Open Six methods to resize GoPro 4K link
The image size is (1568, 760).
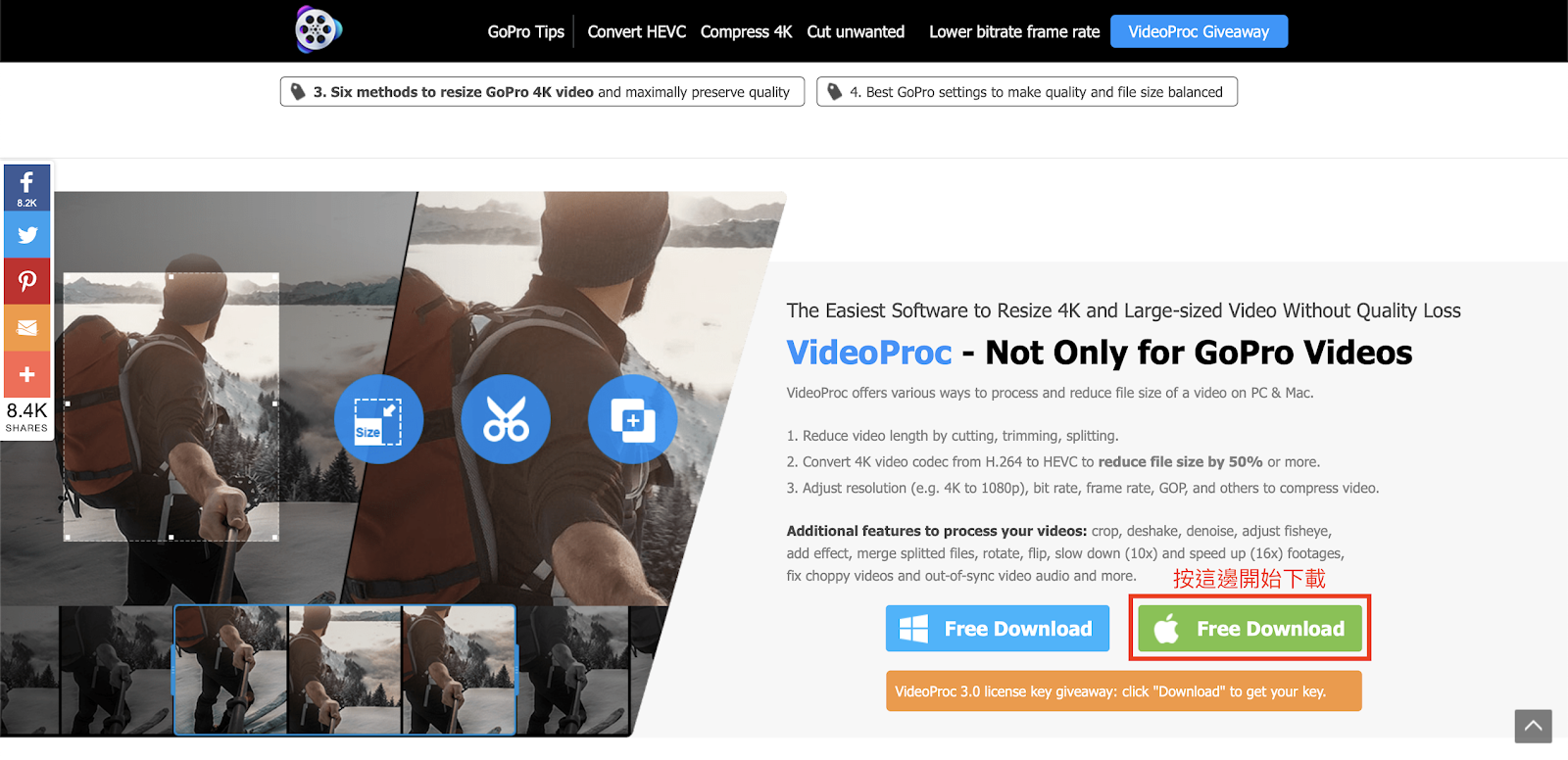[542, 92]
